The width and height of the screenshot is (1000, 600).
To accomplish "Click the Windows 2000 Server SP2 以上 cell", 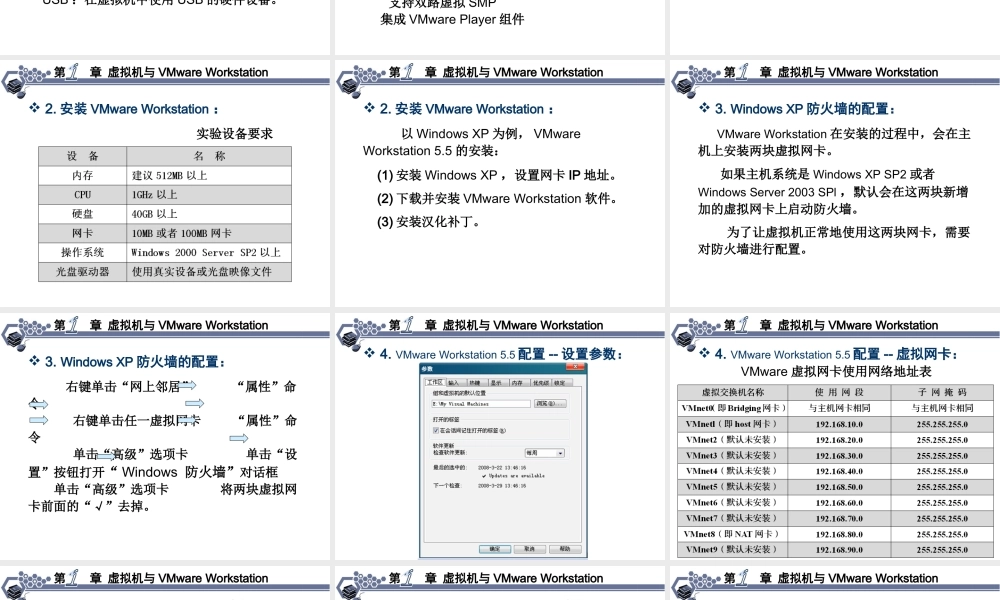I will tap(209, 252).
